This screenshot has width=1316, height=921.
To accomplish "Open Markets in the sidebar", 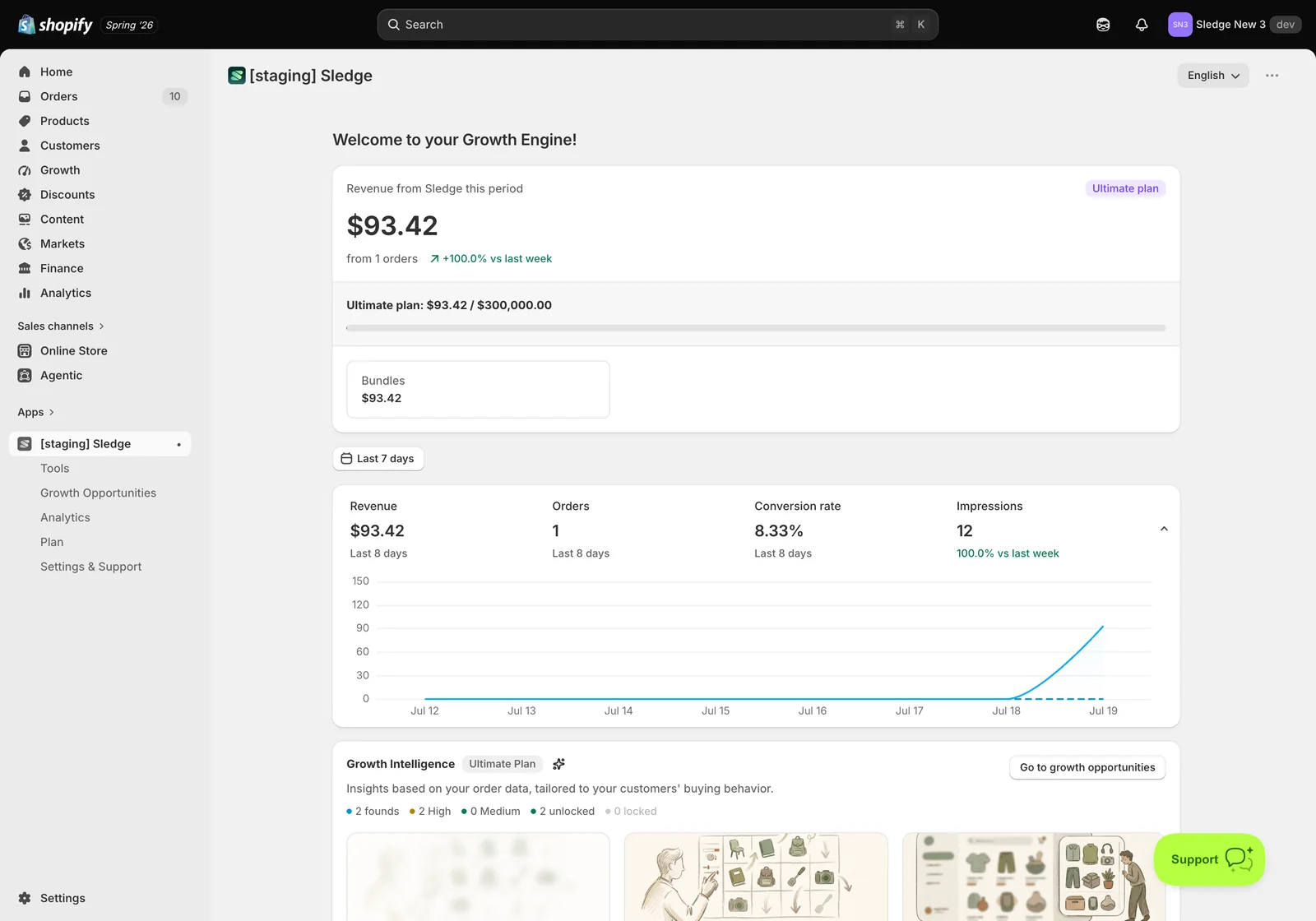I will click(100, 244).
